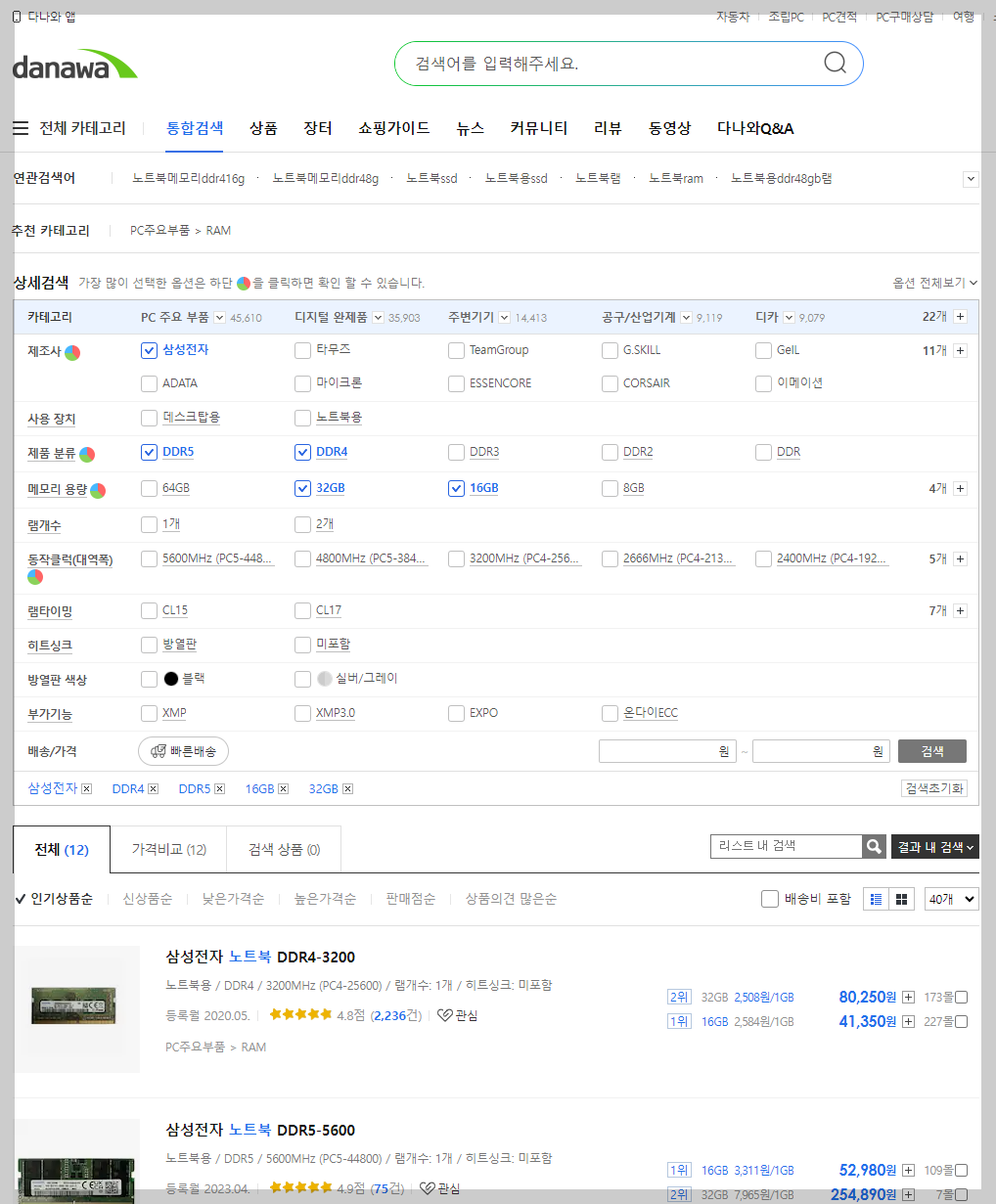Open the 40개 items-per-page dropdown
The height and width of the screenshot is (1204, 996).
(951, 899)
